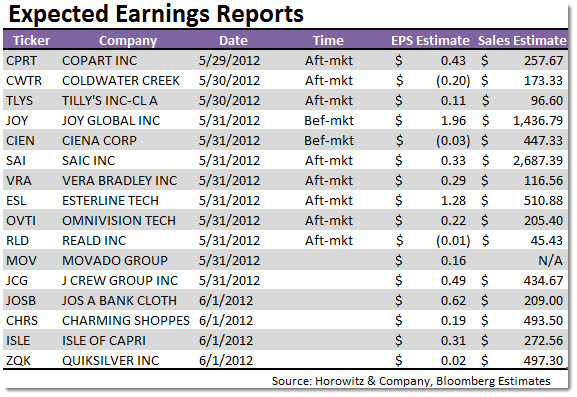The width and height of the screenshot is (577, 397).
Task: Click the Ticker column header
Action: 31,40
